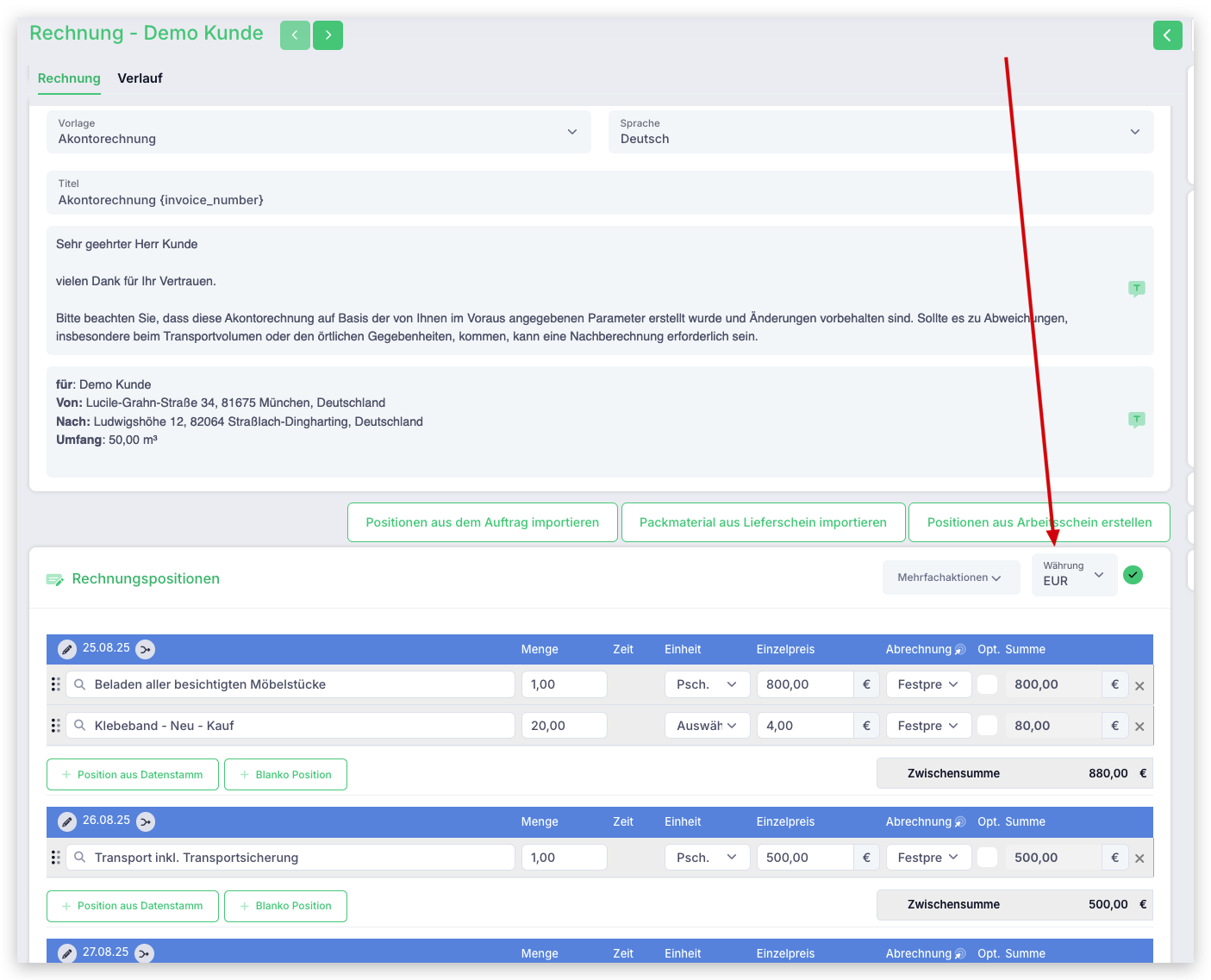
Task: Click the green back arrow at top right
Action: [x=1167, y=35]
